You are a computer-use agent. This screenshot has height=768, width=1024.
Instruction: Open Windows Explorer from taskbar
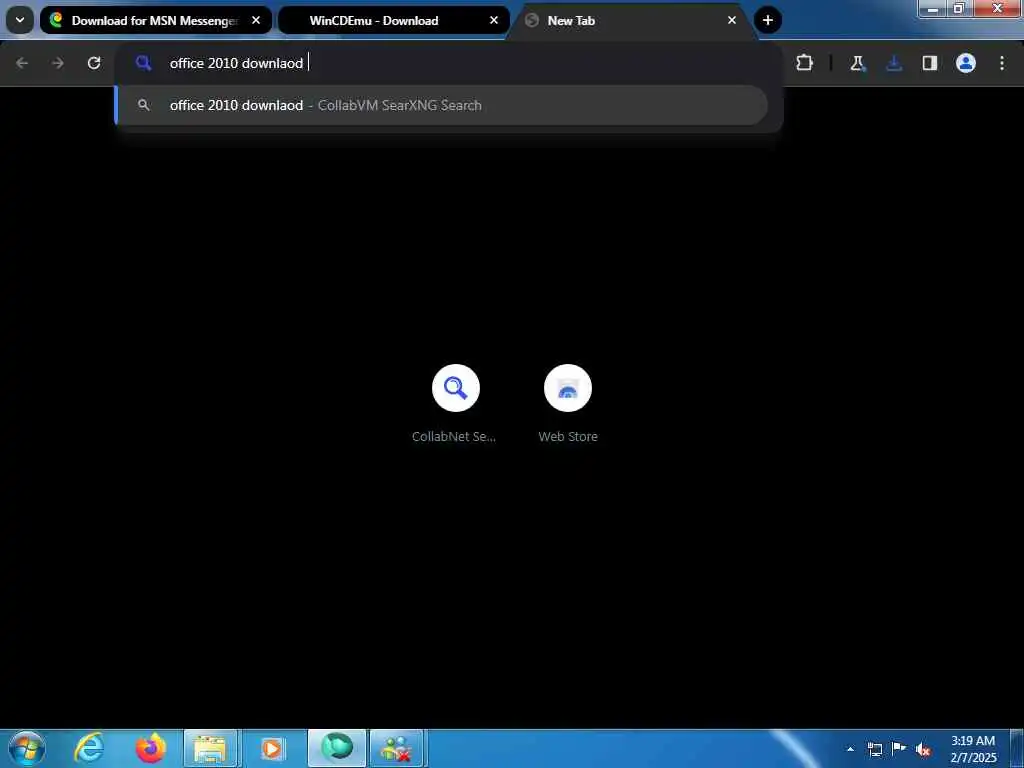coord(210,748)
